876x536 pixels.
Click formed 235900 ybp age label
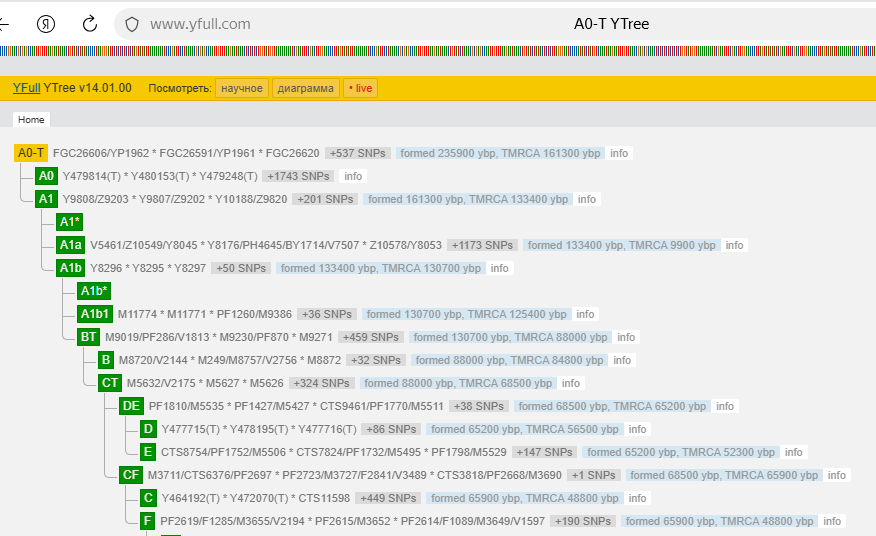click(500, 153)
